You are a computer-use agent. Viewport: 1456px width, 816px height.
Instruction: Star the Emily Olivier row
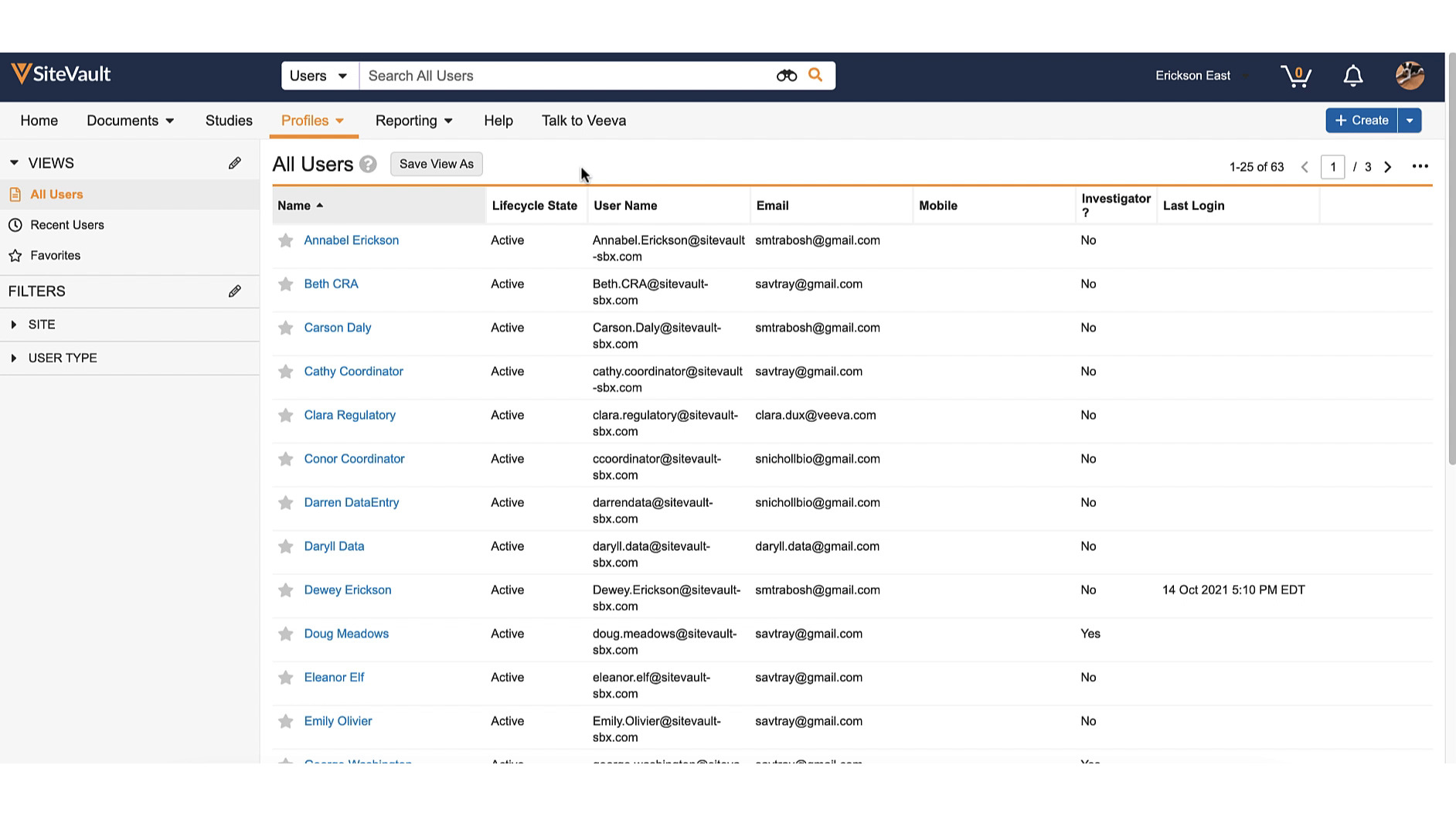tap(286, 721)
